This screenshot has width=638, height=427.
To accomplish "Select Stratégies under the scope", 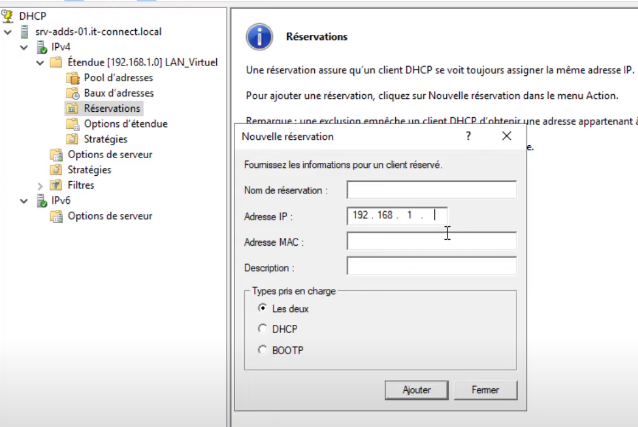I will click(105, 139).
